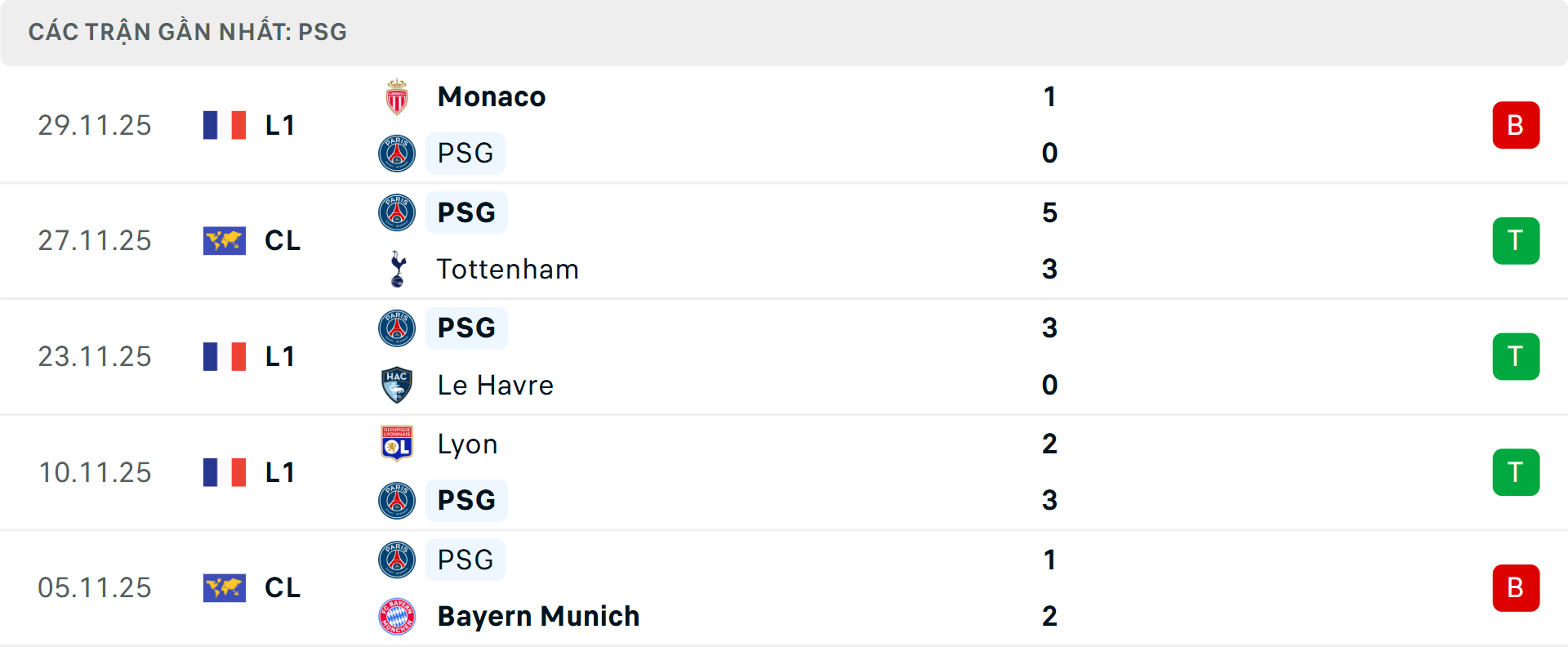
Task: Click French flag icon for 29.11.25 match
Action: pyautogui.click(x=225, y=125)
